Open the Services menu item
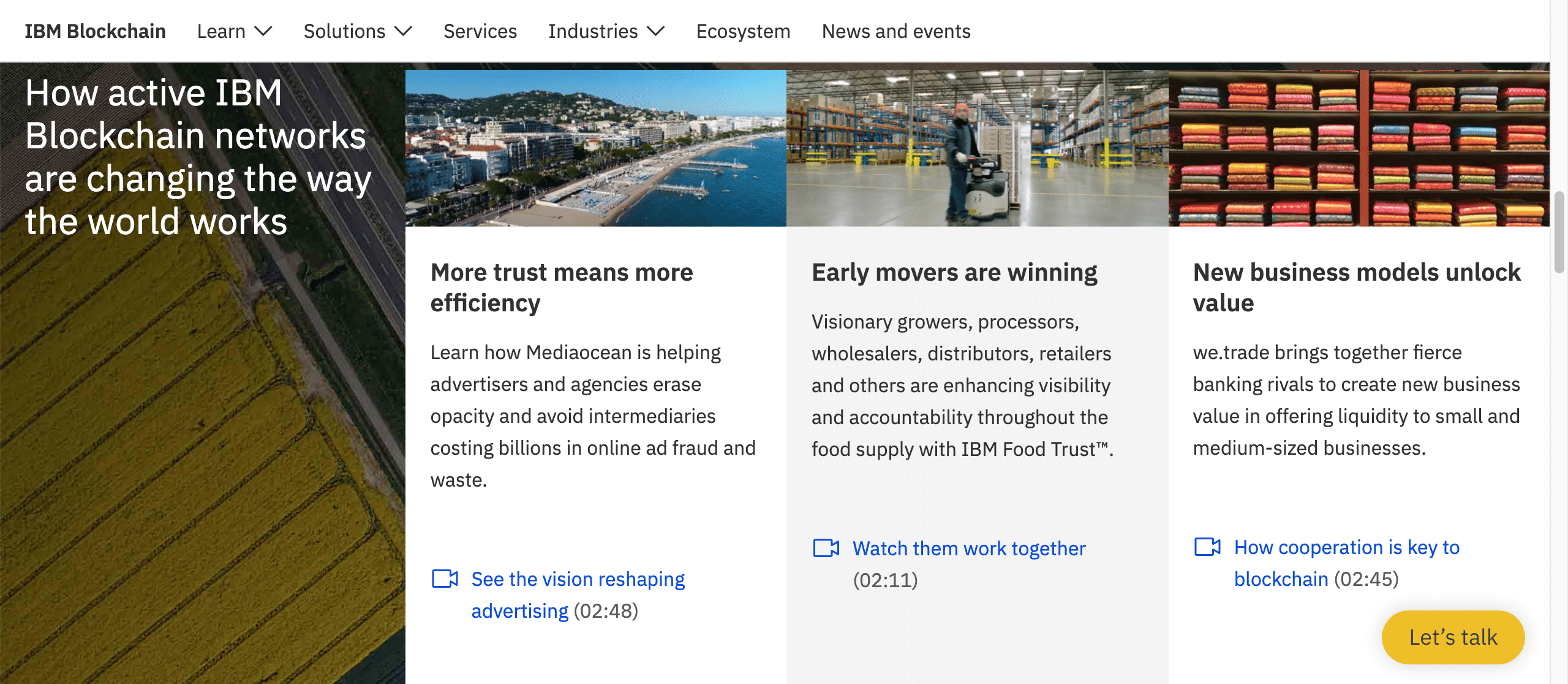 pos(480,31)
